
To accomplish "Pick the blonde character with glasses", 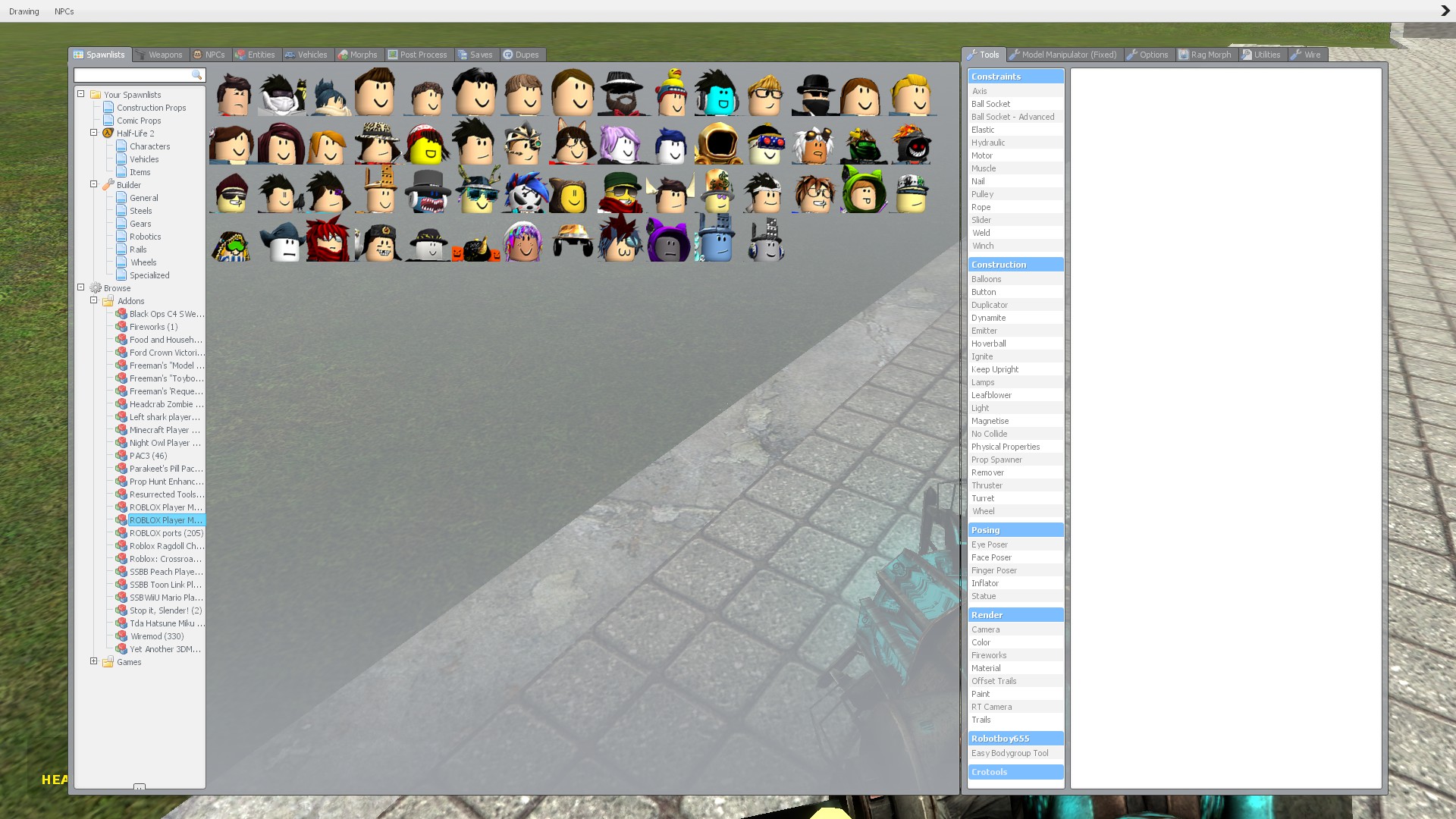I will (767, 92).
